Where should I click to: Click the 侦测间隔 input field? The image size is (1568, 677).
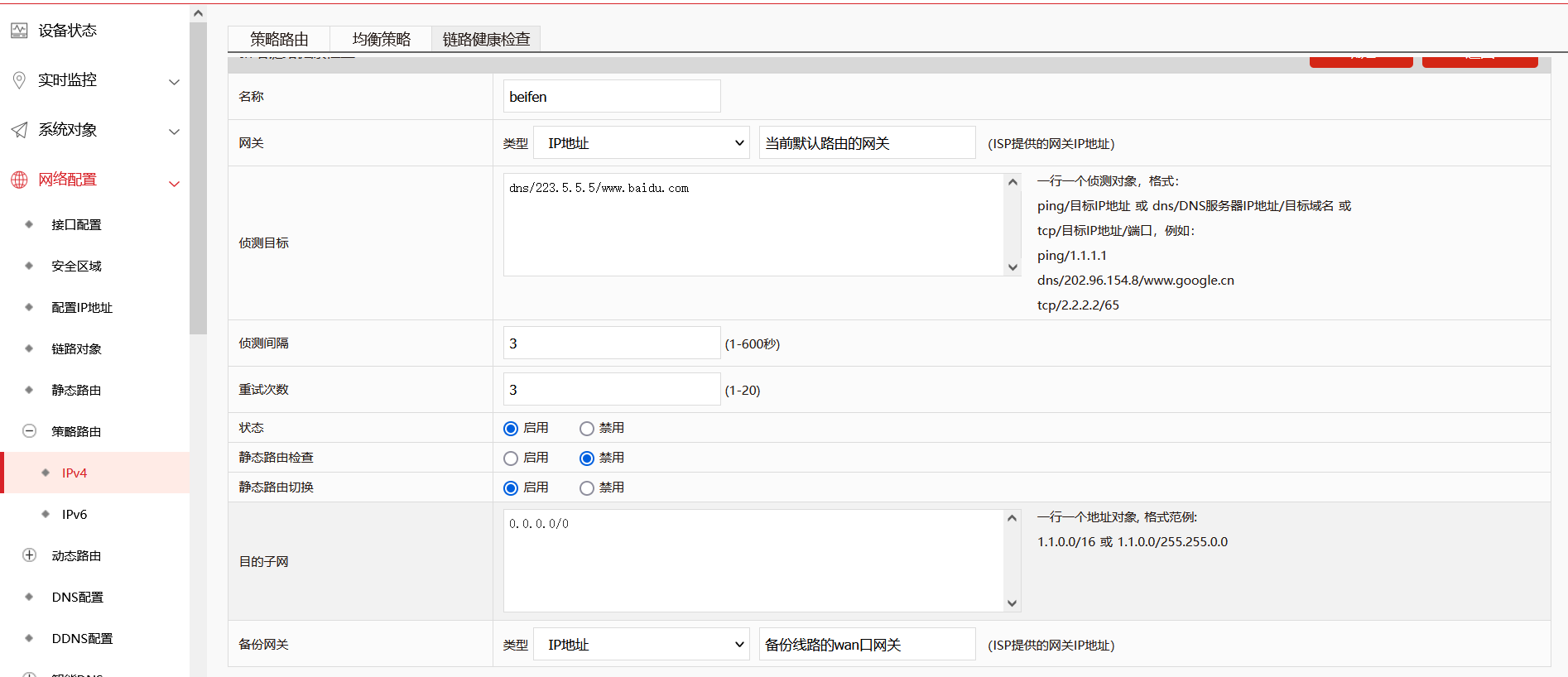(x=612, y=343)
